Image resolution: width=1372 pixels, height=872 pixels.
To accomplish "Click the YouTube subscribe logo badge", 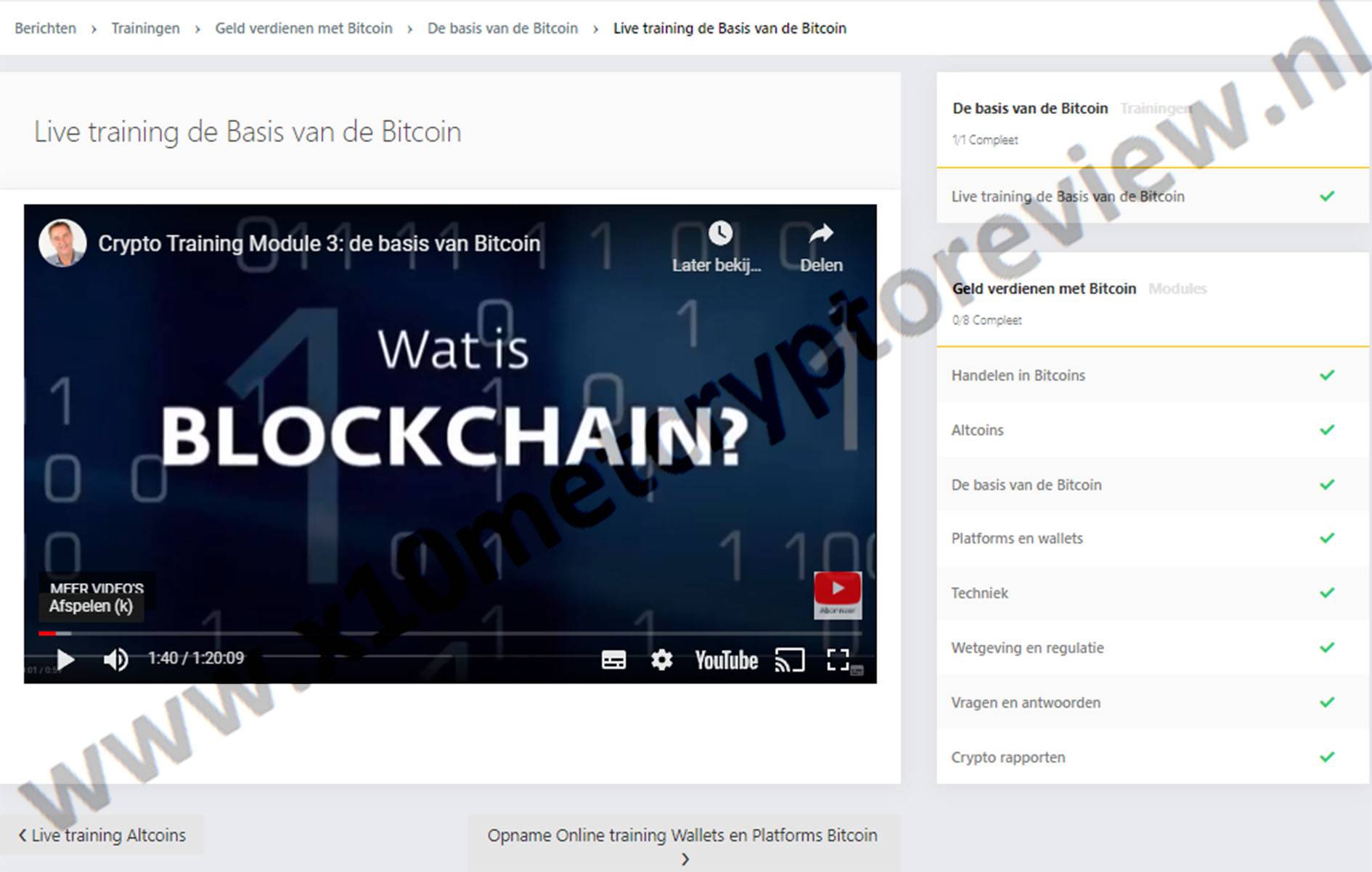I will [837, 595].
